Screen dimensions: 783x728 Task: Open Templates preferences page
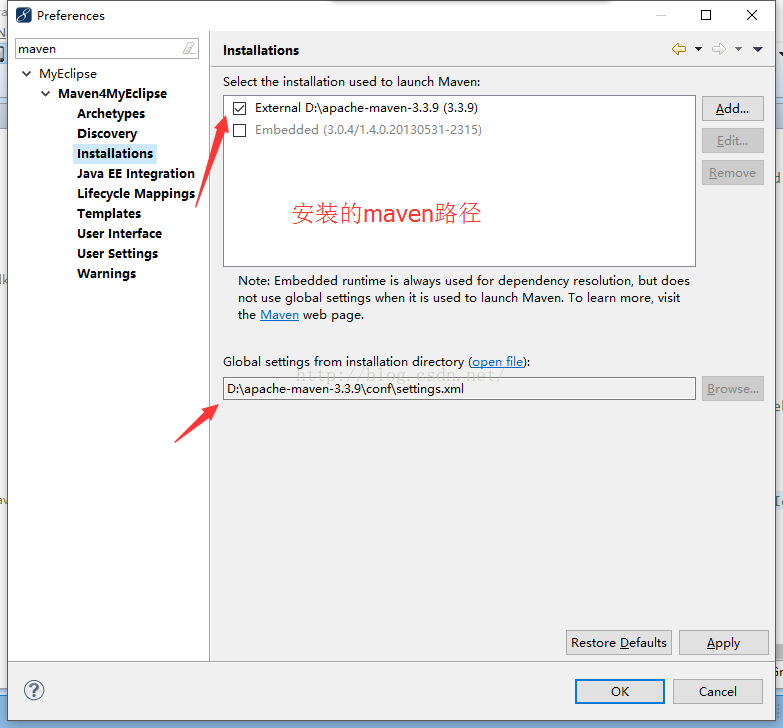(109, 214)
